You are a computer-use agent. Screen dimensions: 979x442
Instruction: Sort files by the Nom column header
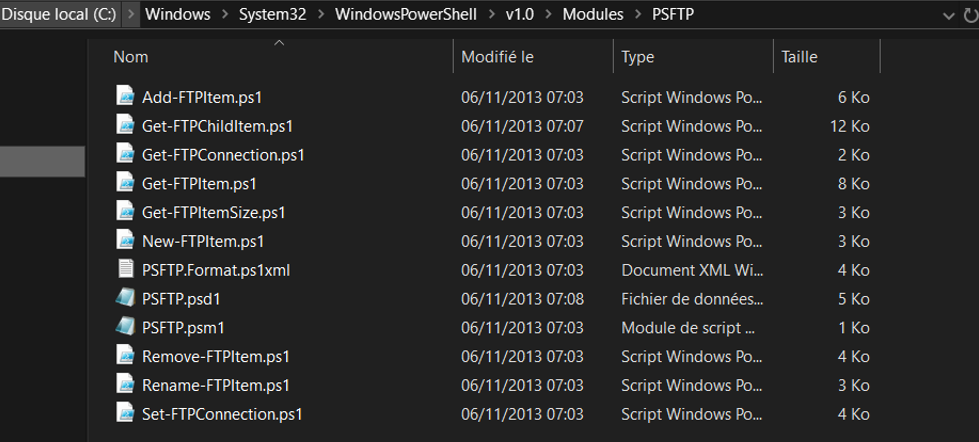279,57
